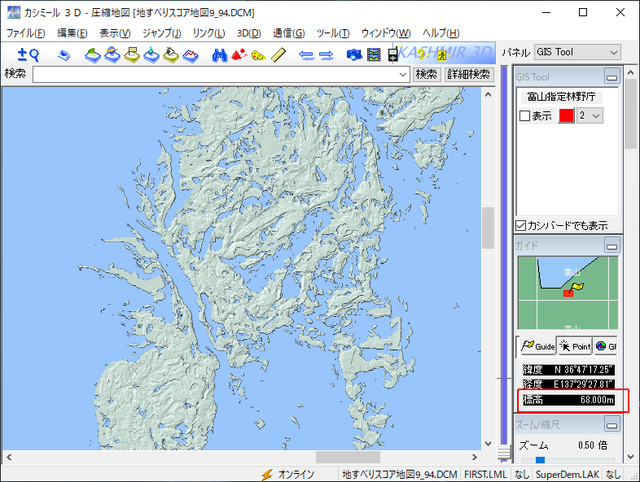Viewport: 640px width, 482px height.
Task: Expand the 検索 search box dropdown arrow
Action: 403,75
